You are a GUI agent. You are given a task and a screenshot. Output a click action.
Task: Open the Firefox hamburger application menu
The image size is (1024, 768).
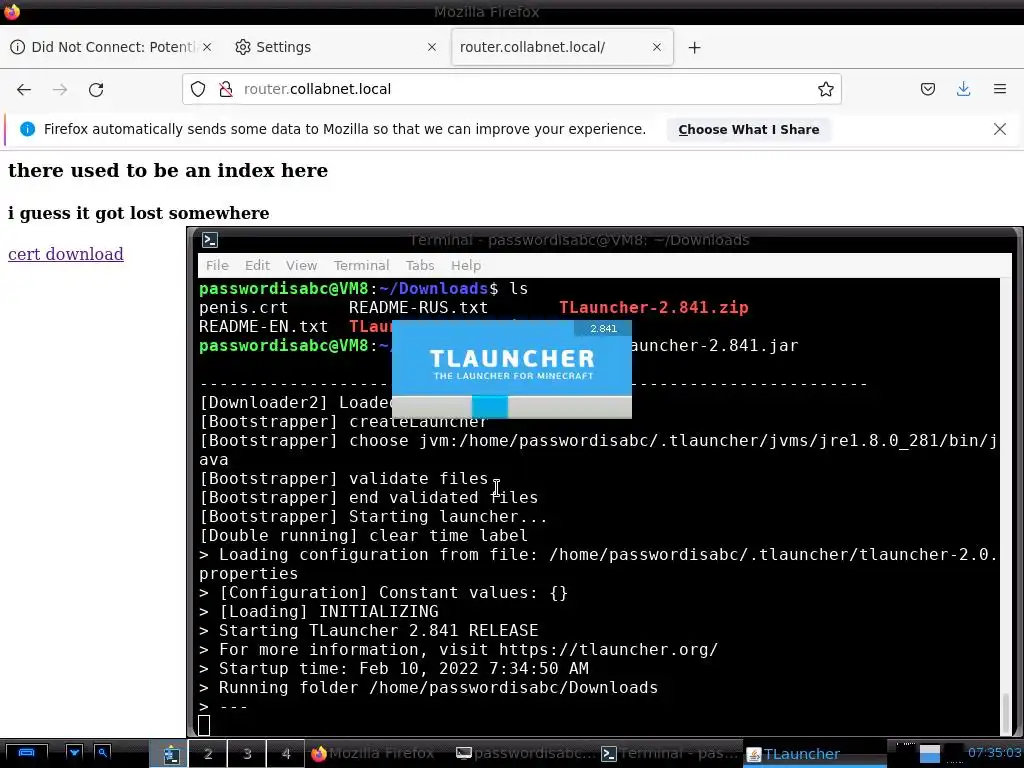coord(1000,89)
